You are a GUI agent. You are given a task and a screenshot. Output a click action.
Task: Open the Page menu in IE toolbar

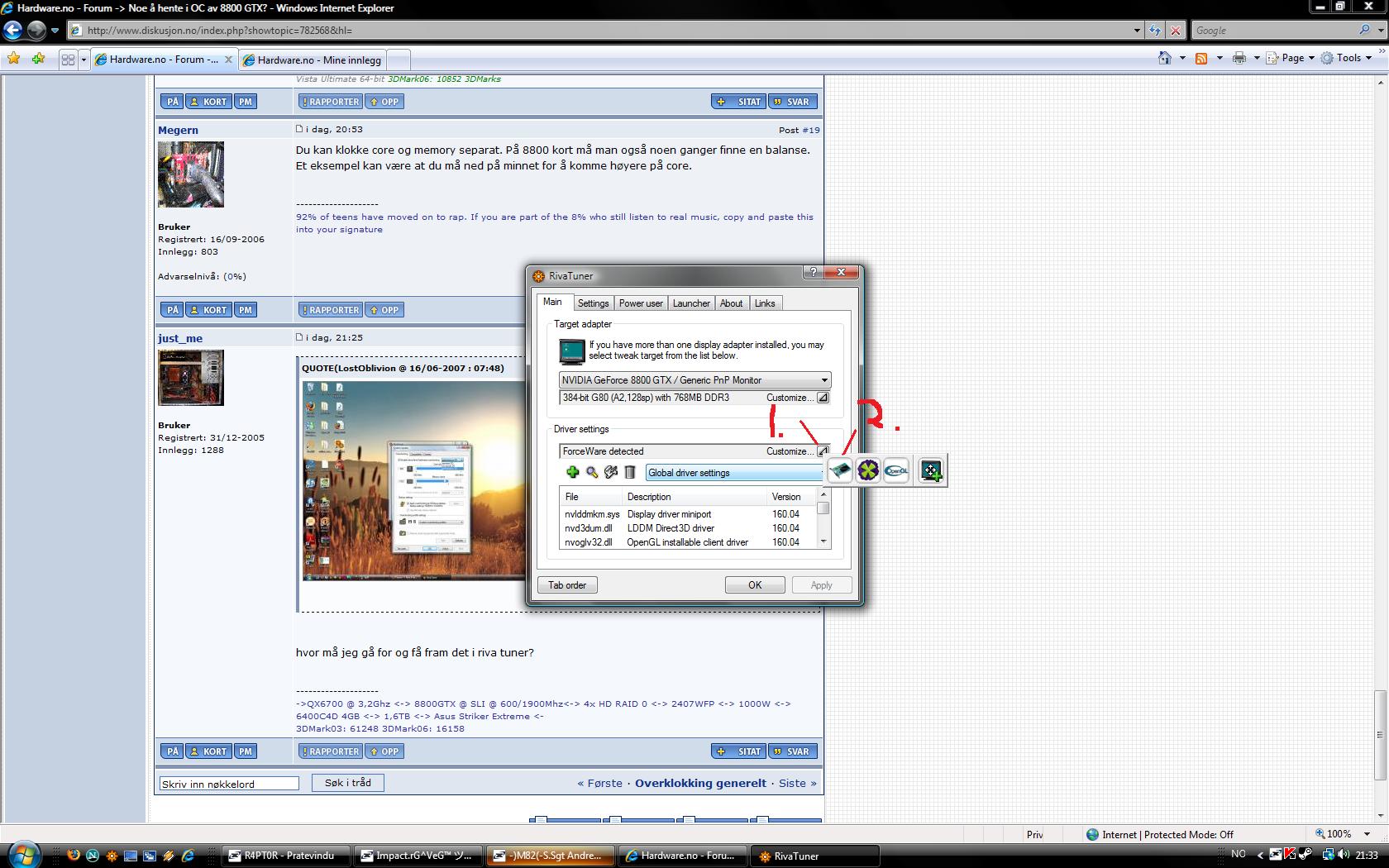(x=1292, y=58)
